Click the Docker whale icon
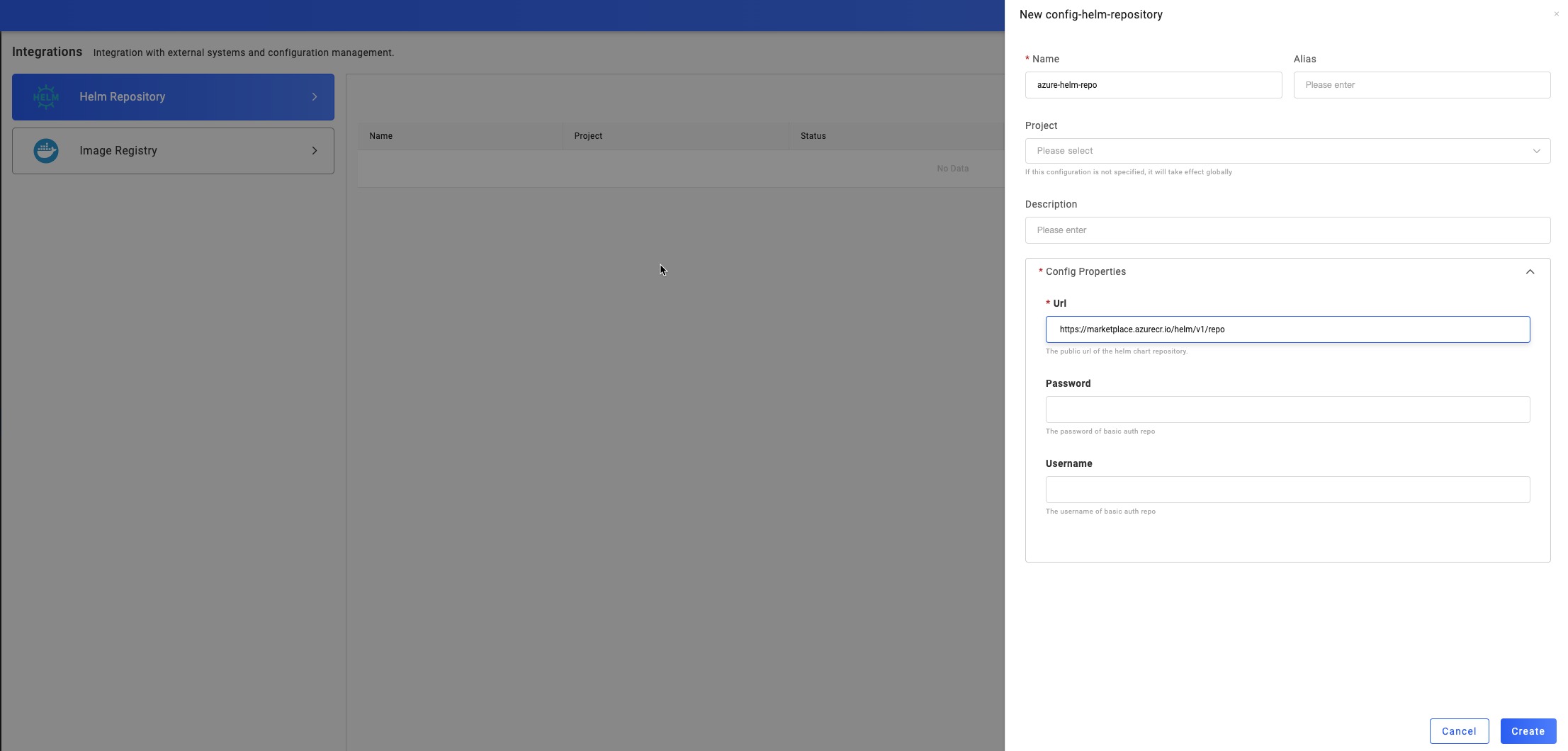 tap(46, 151)
